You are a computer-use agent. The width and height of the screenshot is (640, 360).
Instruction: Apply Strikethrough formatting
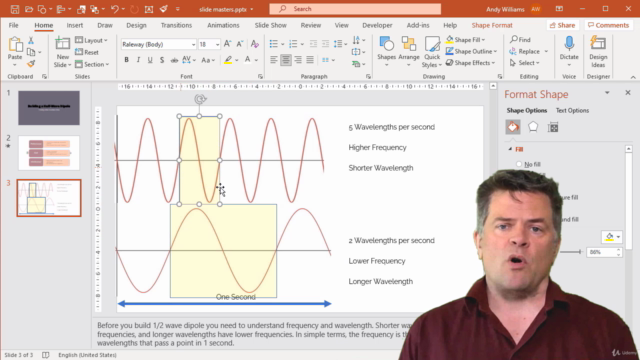174,60
